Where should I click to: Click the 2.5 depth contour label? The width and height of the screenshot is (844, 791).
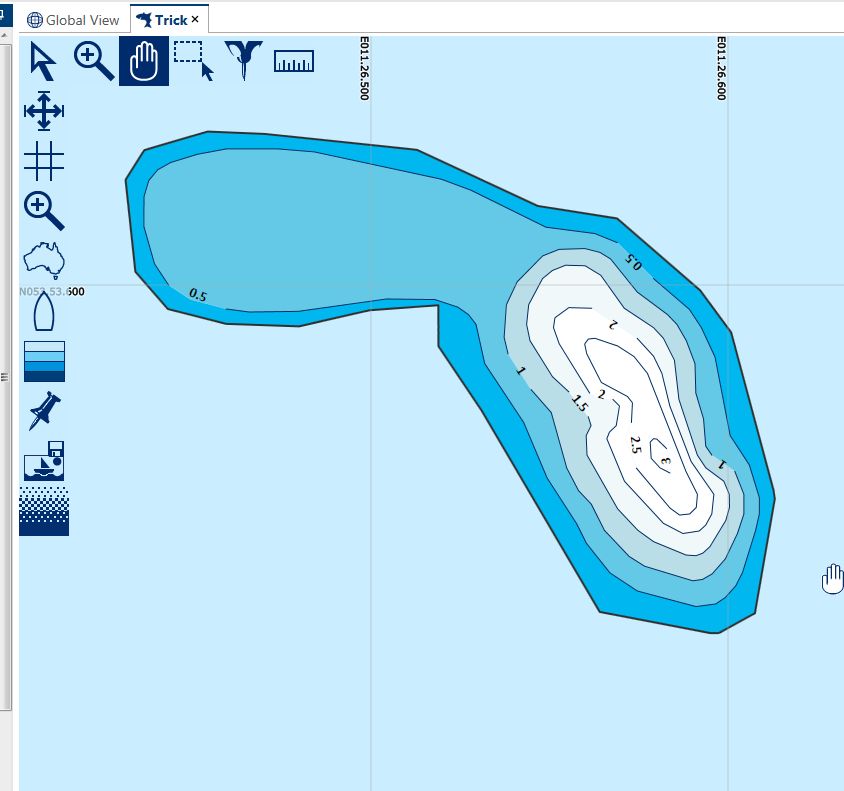click(x=635, y=445)
